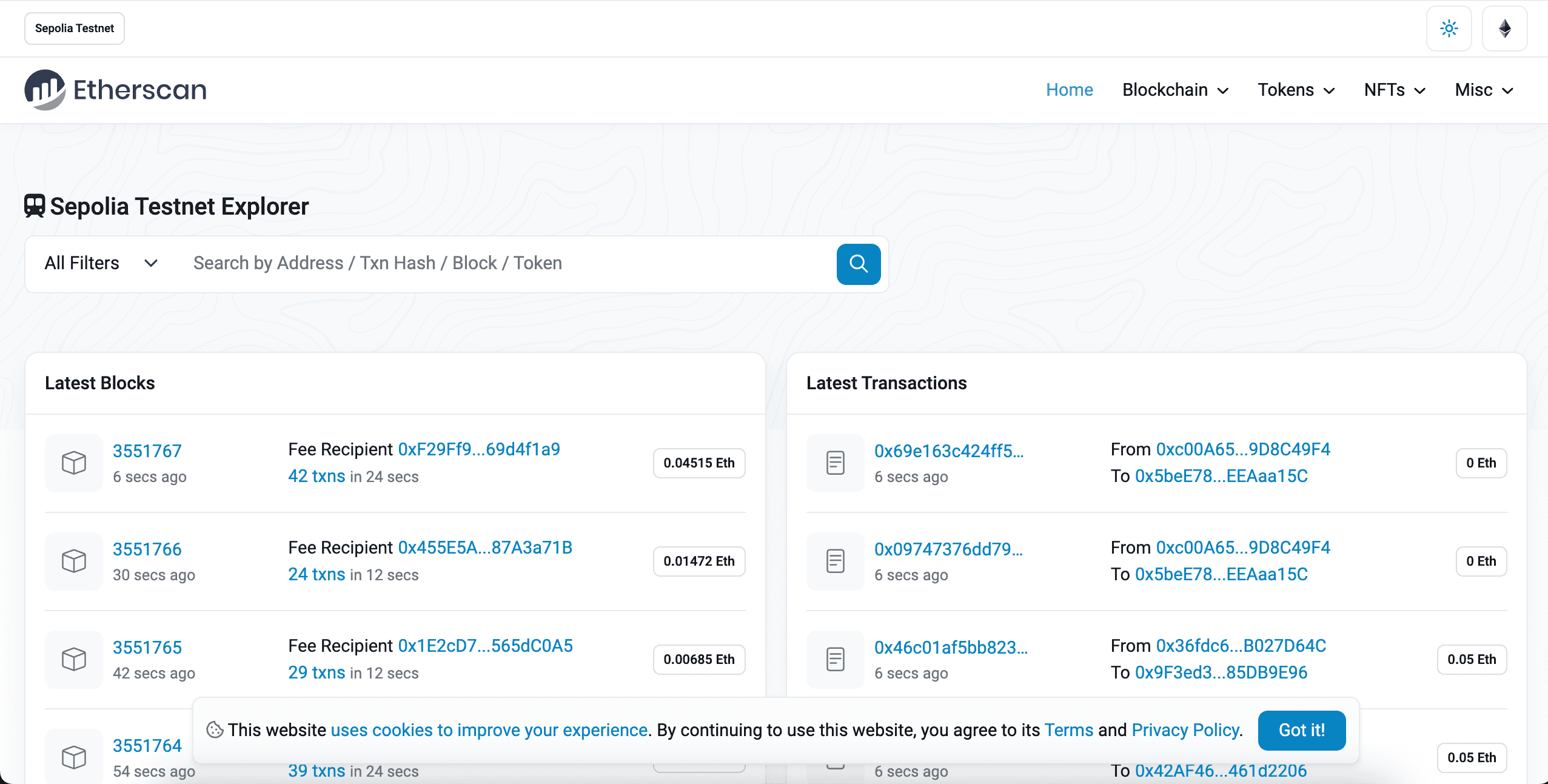Screen dimensions: 1548x784
Task: Click the train icon beside Sepolia Testnet Explorer
Action: 34,206
